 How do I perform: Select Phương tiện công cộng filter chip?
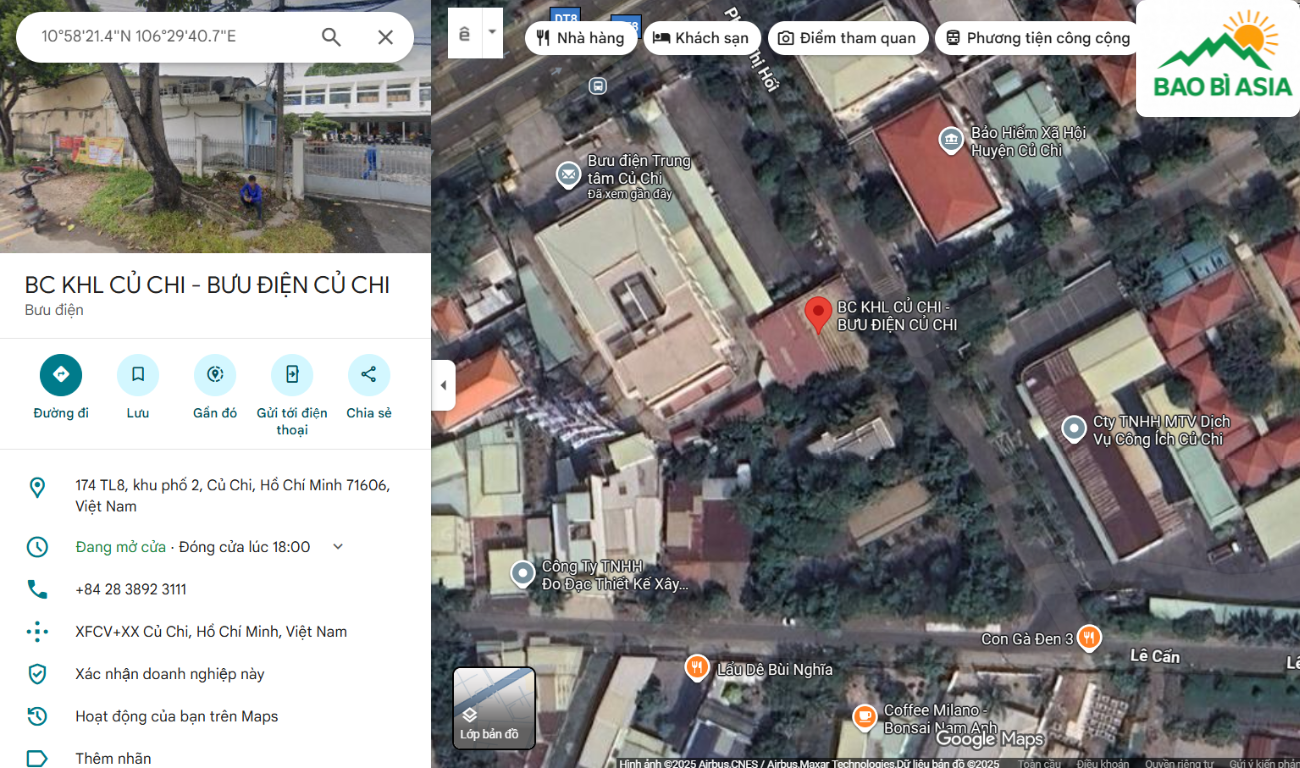(1036, 38)
